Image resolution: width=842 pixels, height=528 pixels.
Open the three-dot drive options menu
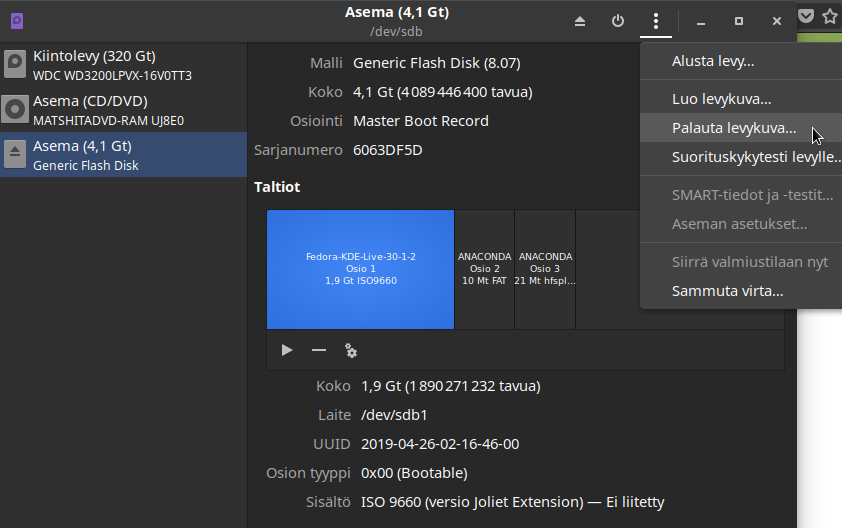656,21
